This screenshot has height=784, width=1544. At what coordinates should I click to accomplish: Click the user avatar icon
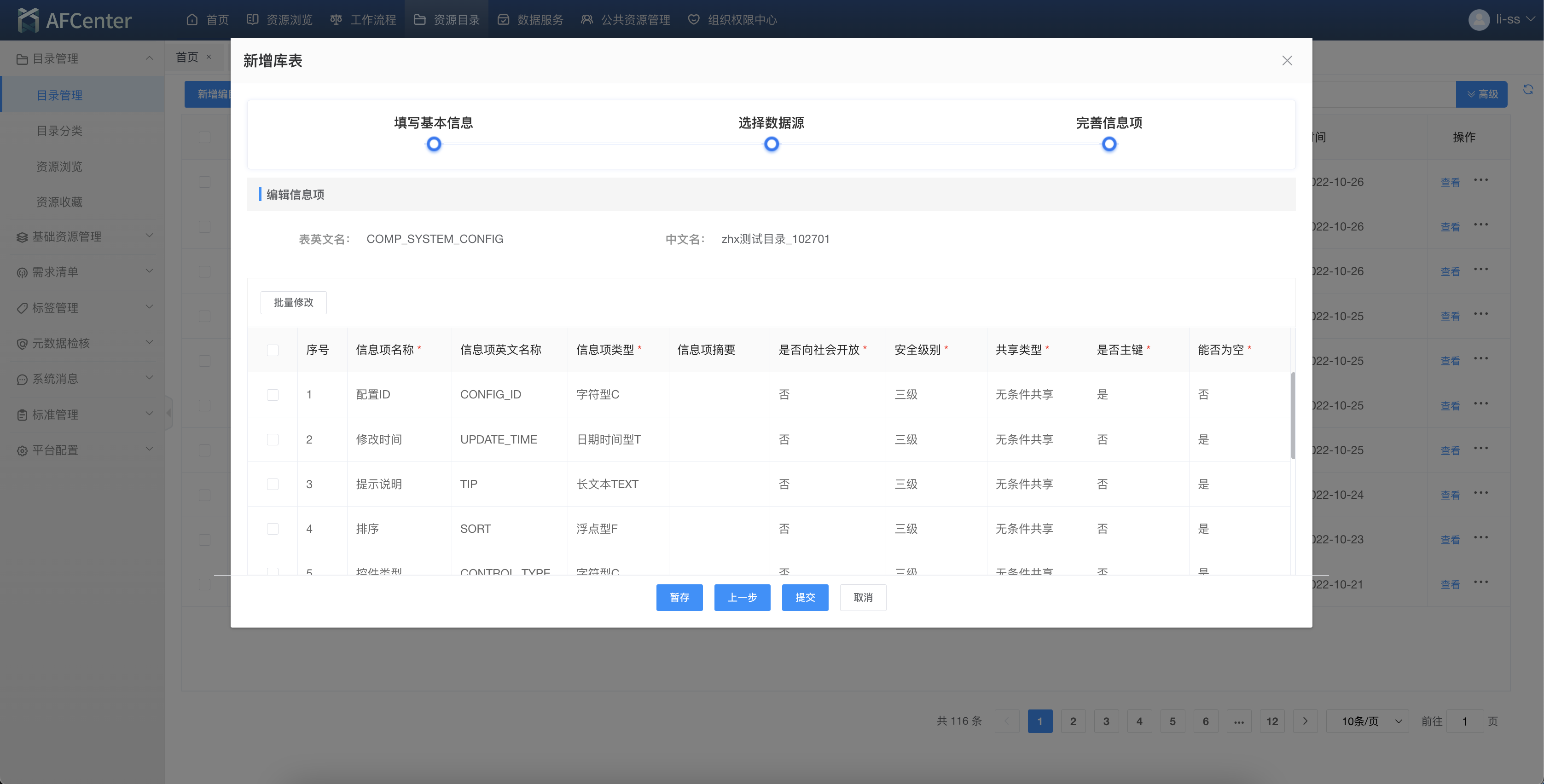pyautogui.click(x=1479, y=20)
